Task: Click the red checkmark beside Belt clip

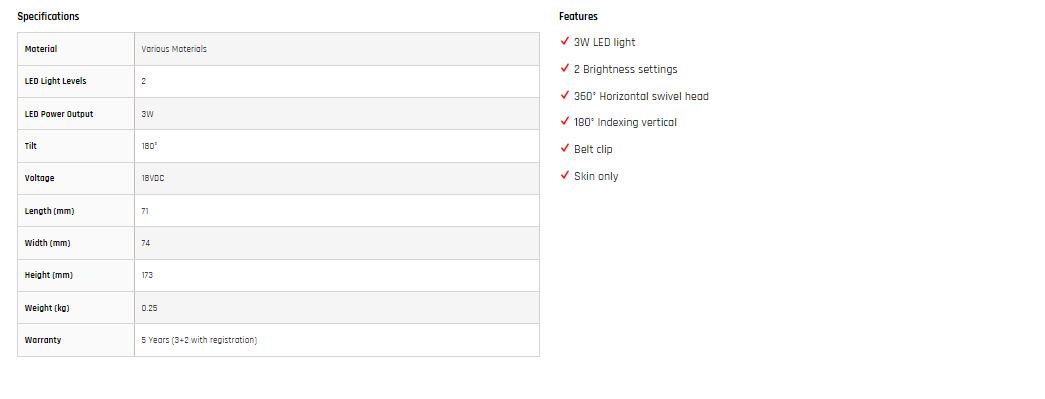Action: (x=564, y=149)
